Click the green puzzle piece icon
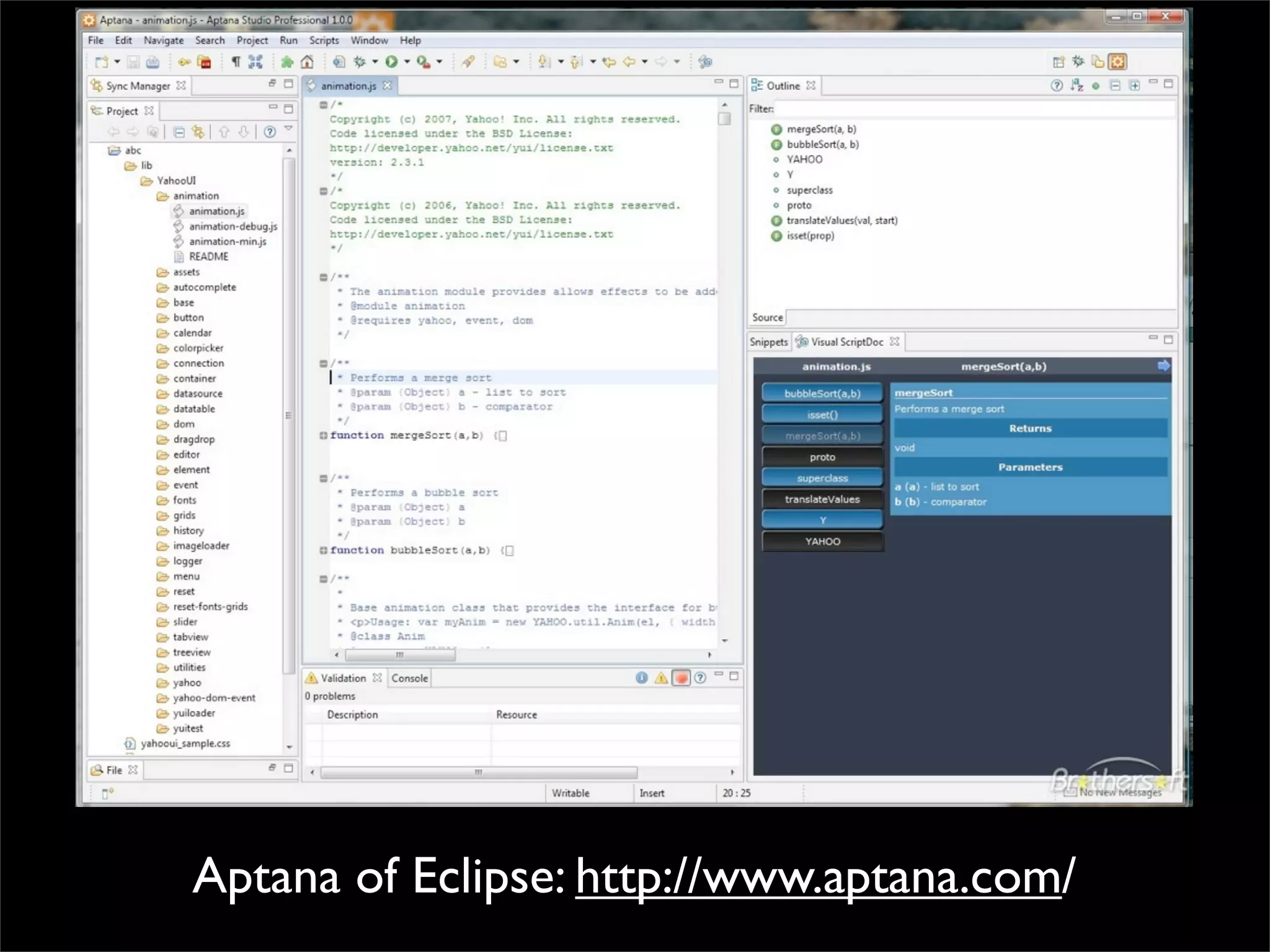1270x952 pixels. tap(287, 61)
